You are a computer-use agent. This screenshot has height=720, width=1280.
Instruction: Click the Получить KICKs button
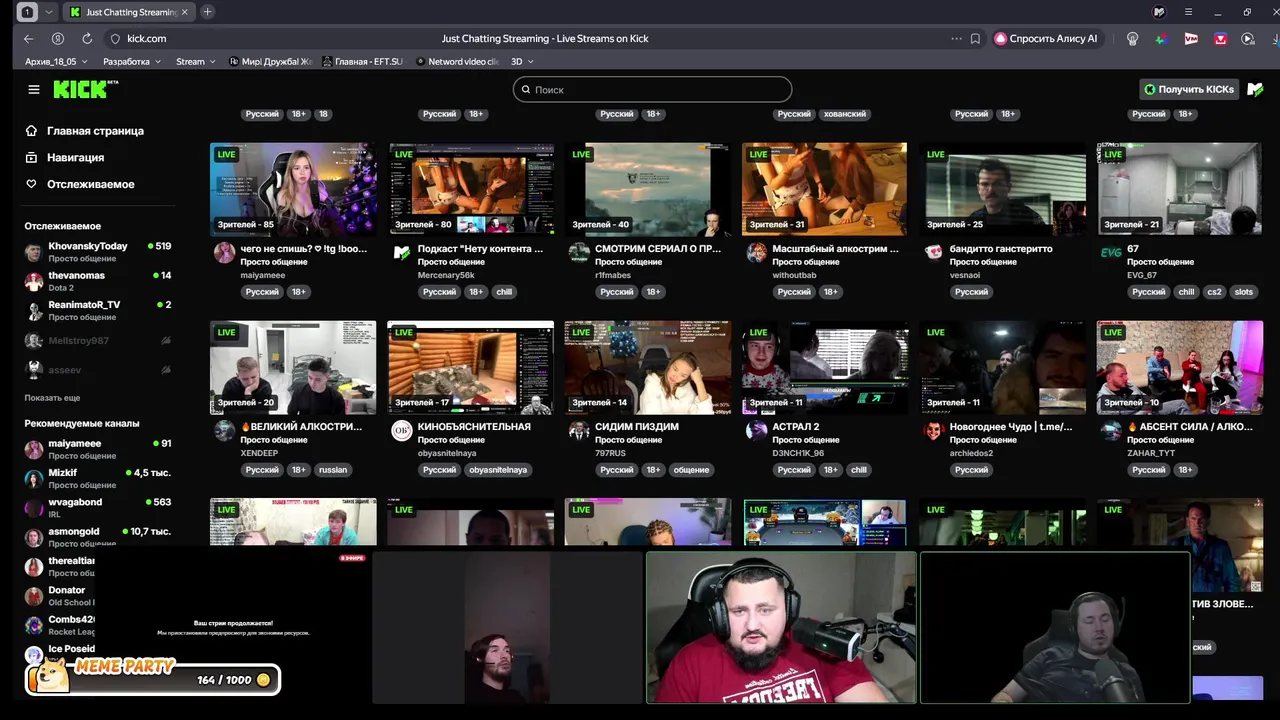pyautogui.click(x=1190, y=89)
